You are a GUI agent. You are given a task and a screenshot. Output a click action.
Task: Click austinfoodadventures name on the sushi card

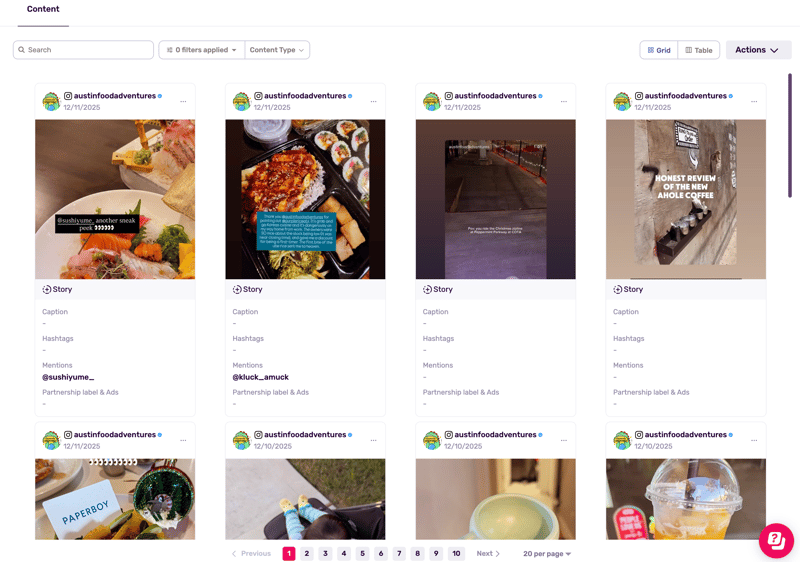115,96
